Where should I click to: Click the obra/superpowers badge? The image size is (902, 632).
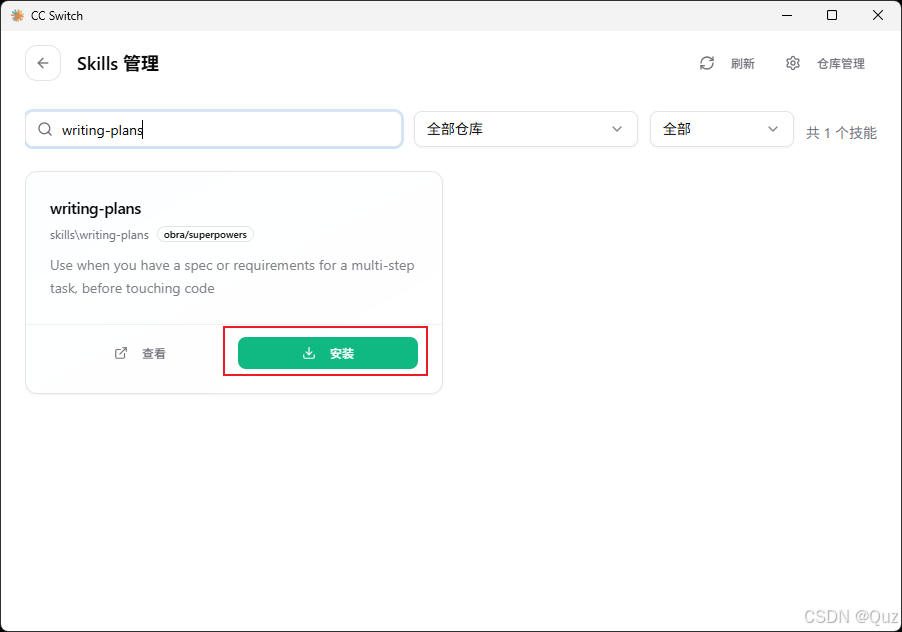205,234
